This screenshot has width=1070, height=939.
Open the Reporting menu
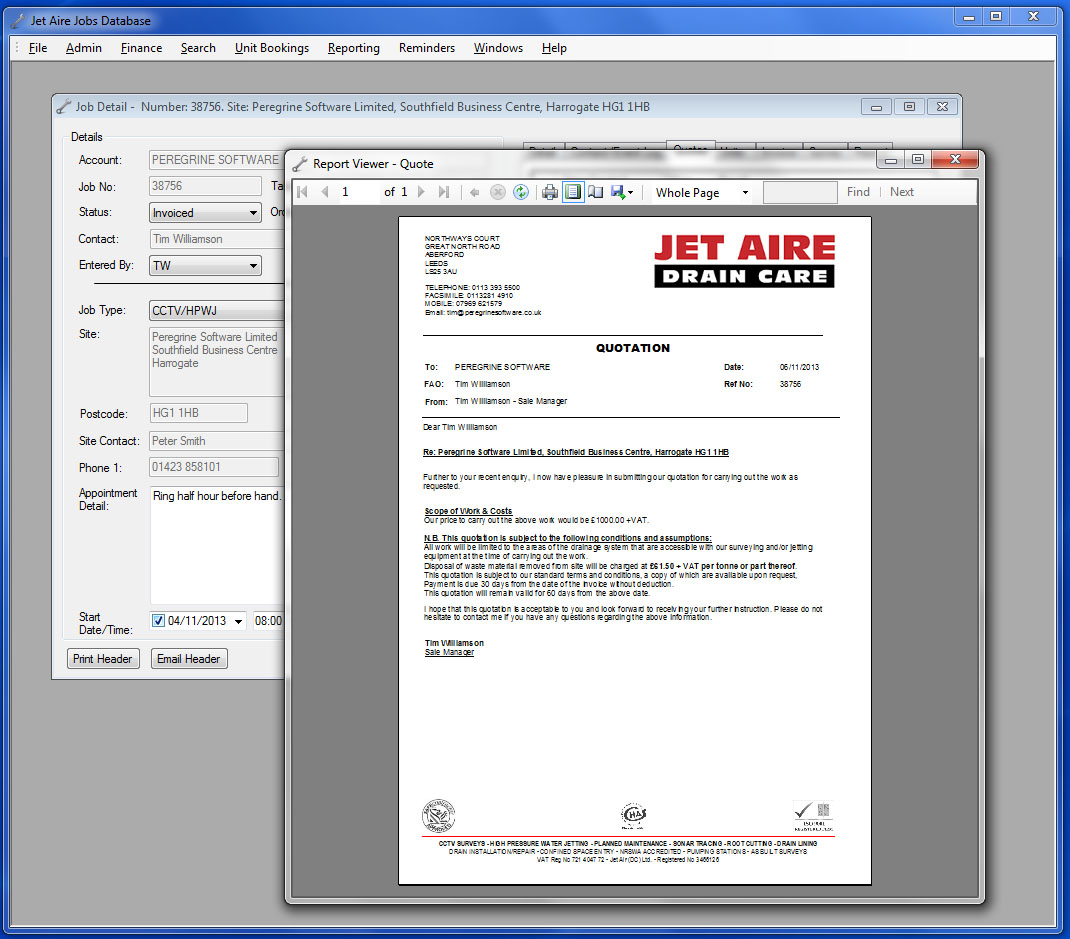pos(353,48)
